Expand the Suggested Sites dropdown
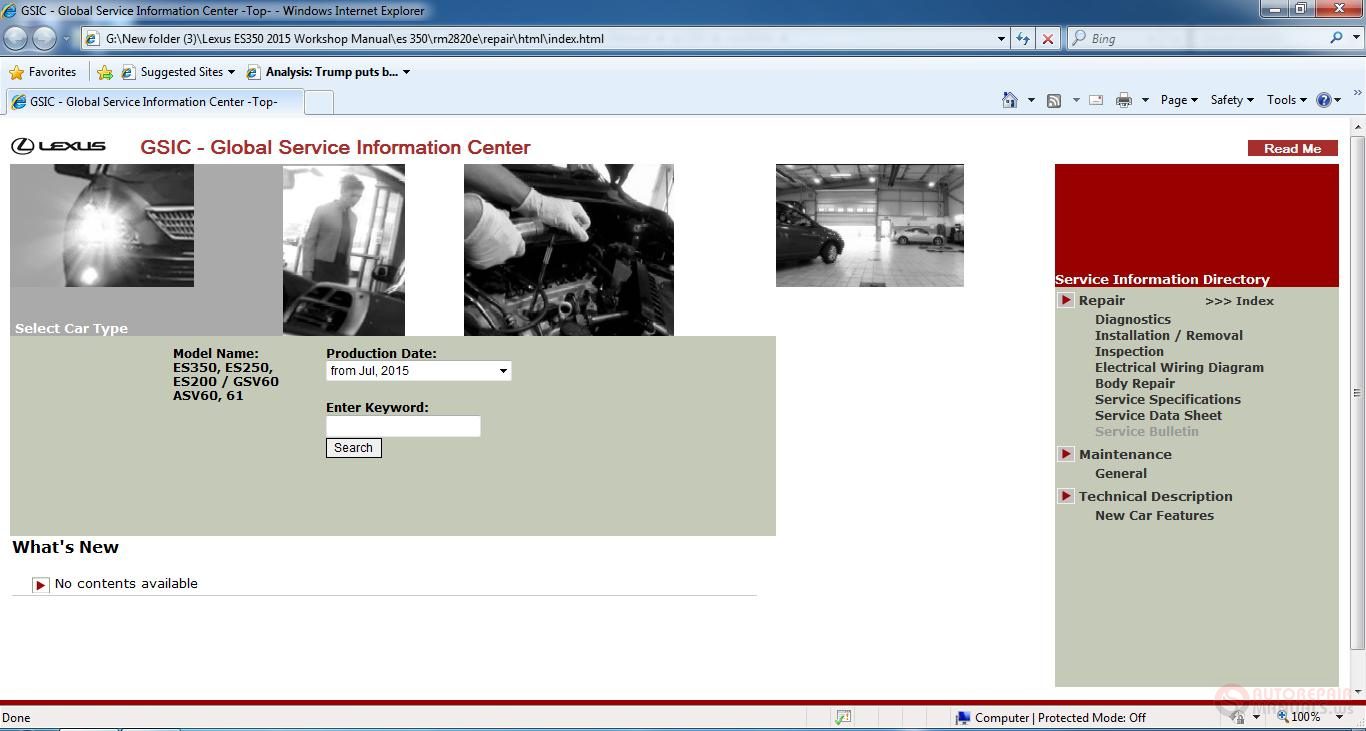Screen dimensions: 1366x731 231,72
